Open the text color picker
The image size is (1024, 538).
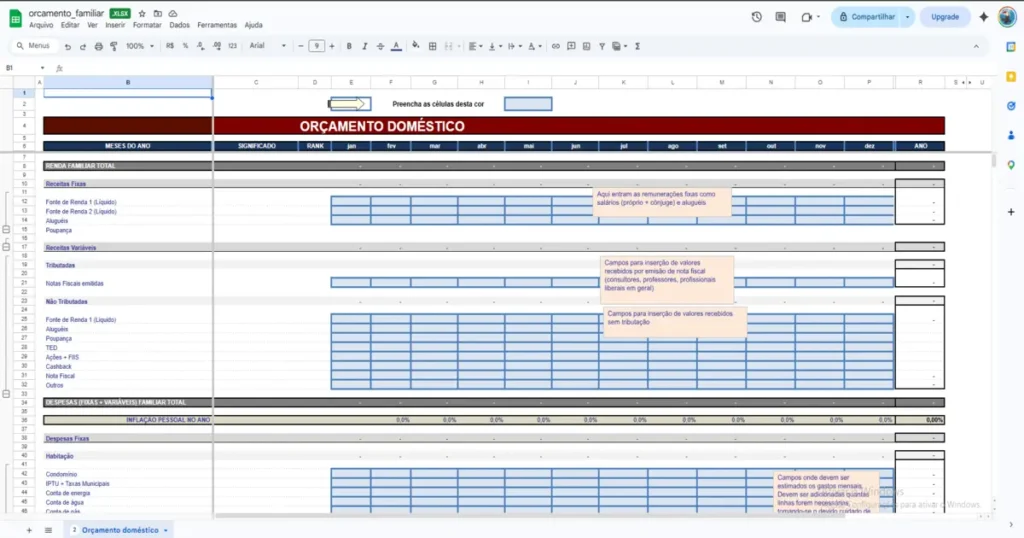(x=396, y=46)
